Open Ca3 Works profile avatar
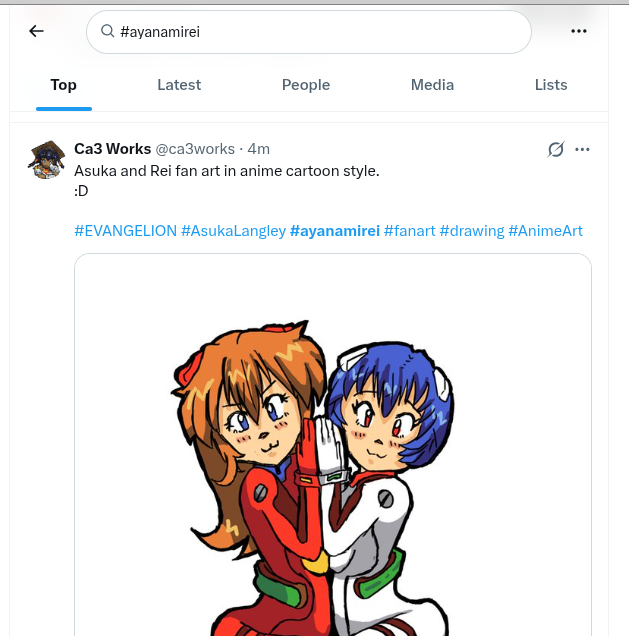This screenshot has height=636, width=629. (47, 160)
